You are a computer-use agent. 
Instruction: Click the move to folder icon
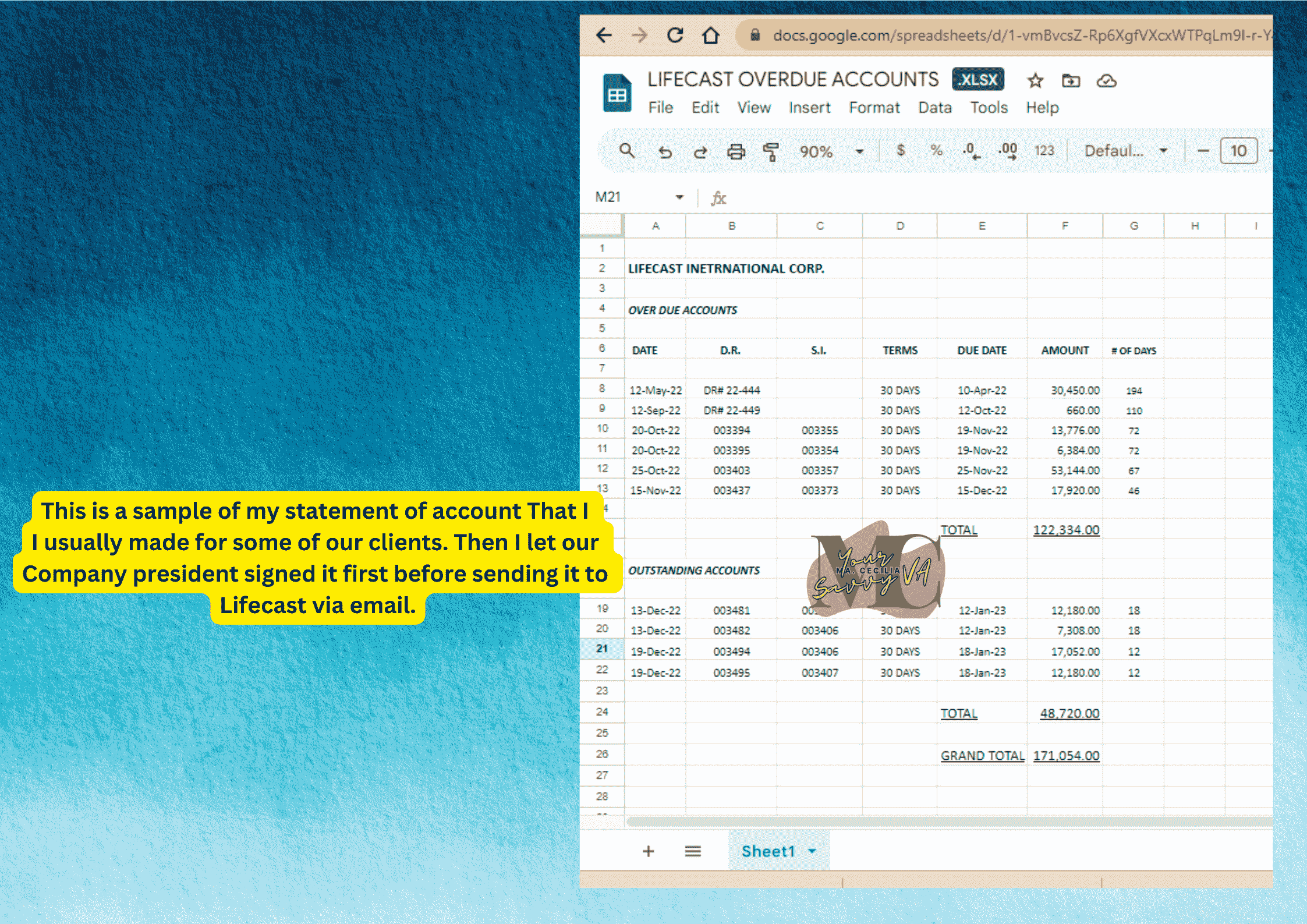(x=1070, y=80)
